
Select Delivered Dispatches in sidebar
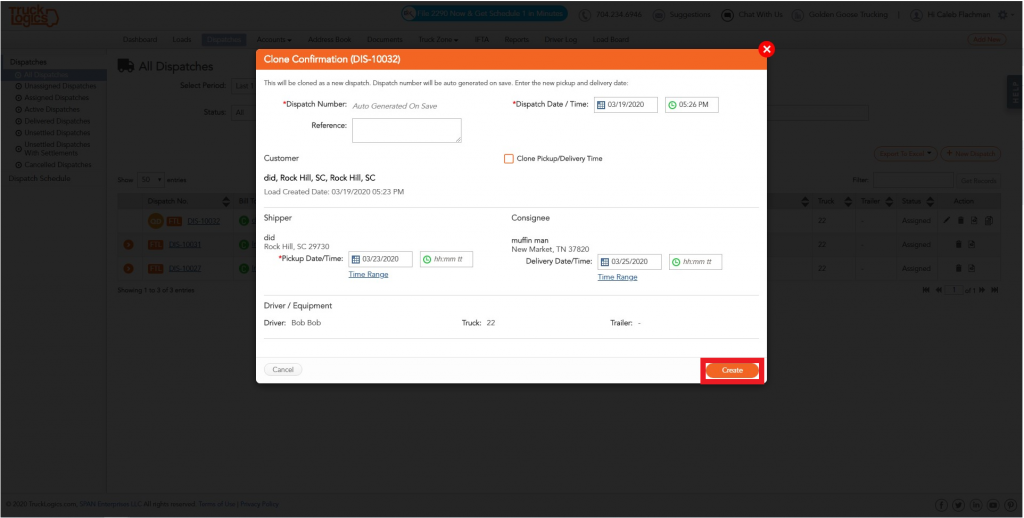(57, 121)
